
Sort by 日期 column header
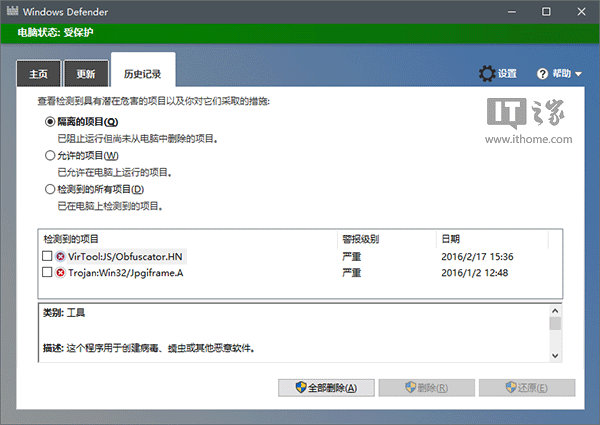[x=450, y=240]
